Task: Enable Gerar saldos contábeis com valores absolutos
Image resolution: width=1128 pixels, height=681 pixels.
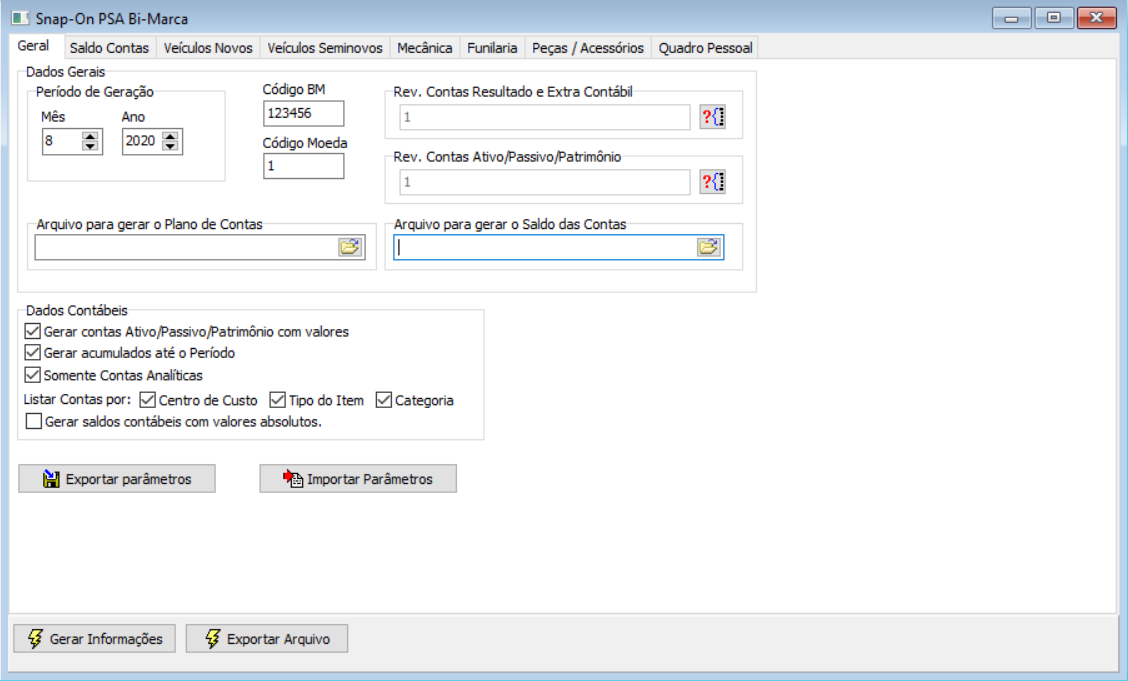Action: (x=34, y=421)
